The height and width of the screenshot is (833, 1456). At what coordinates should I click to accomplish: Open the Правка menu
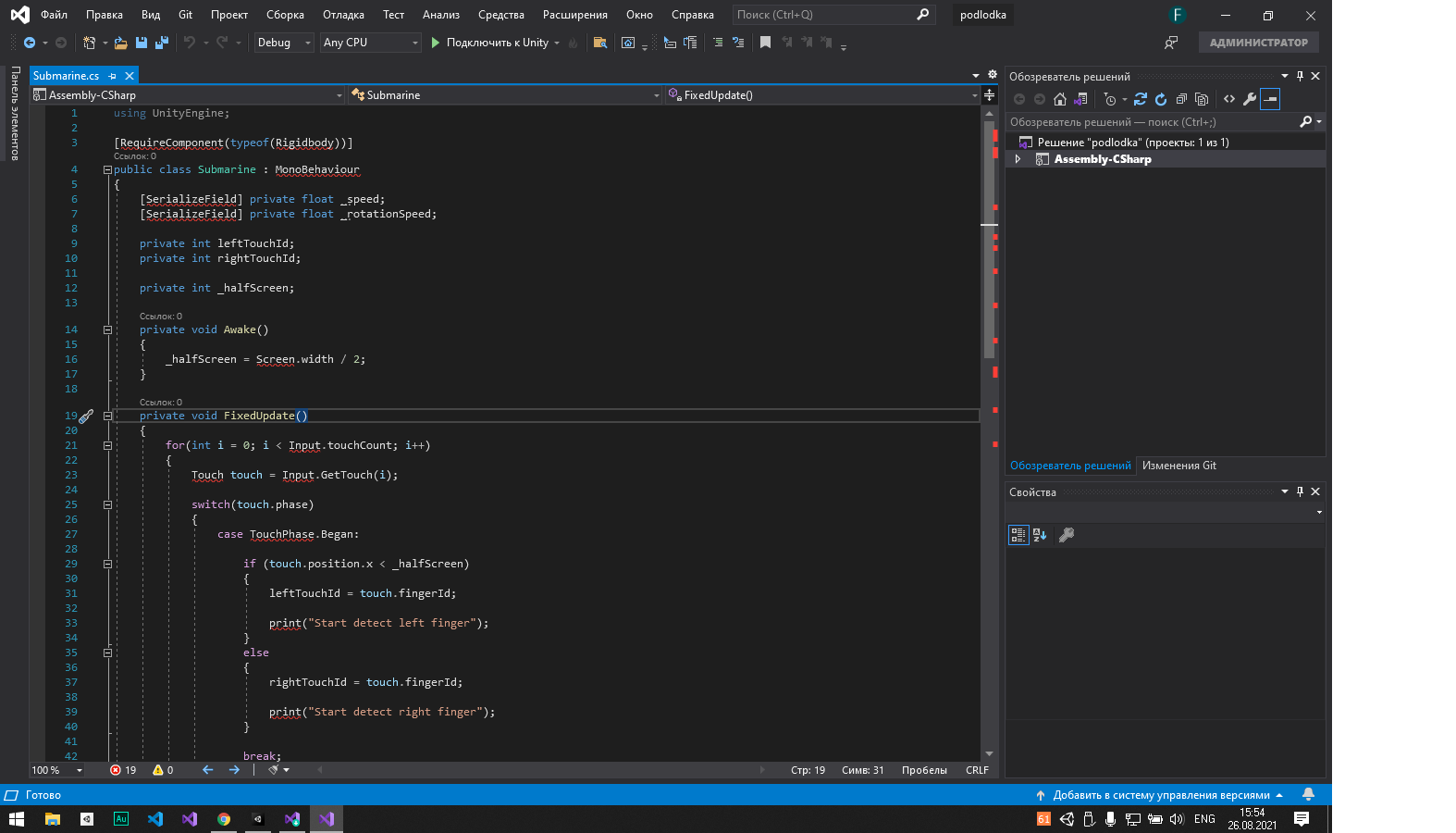105,15
